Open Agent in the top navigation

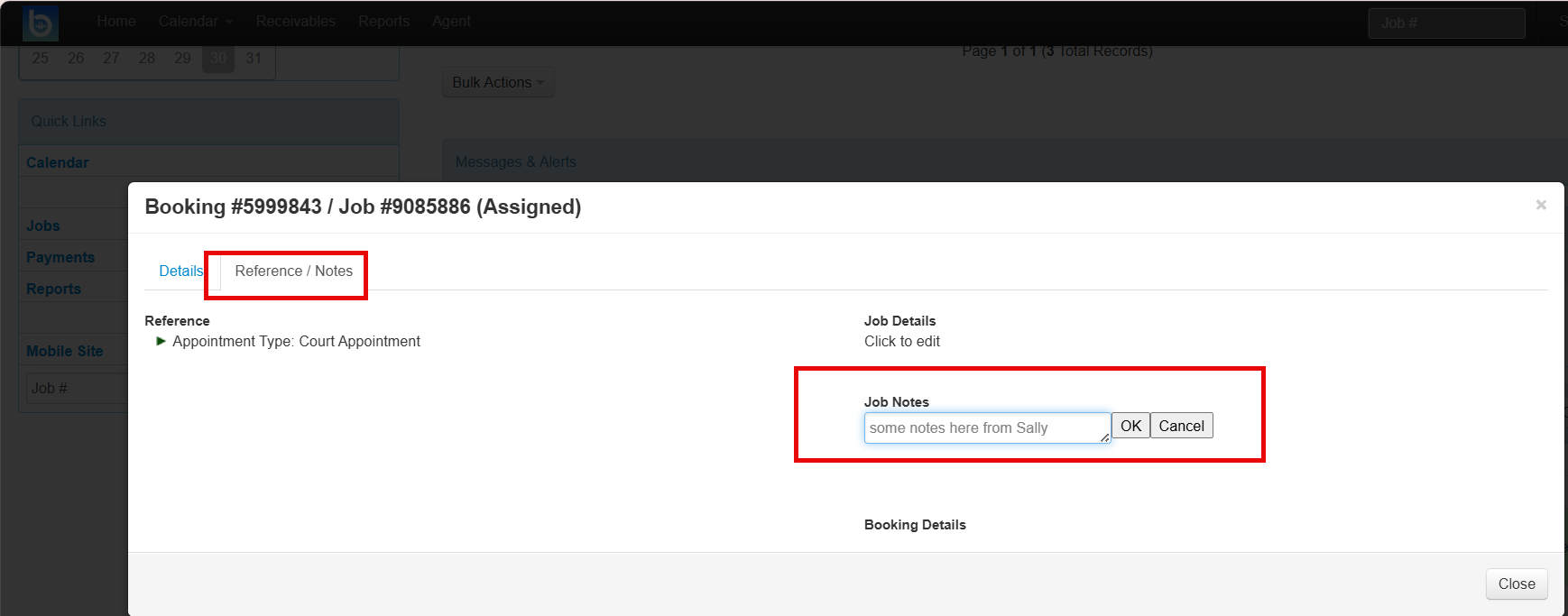click(451, 22)
